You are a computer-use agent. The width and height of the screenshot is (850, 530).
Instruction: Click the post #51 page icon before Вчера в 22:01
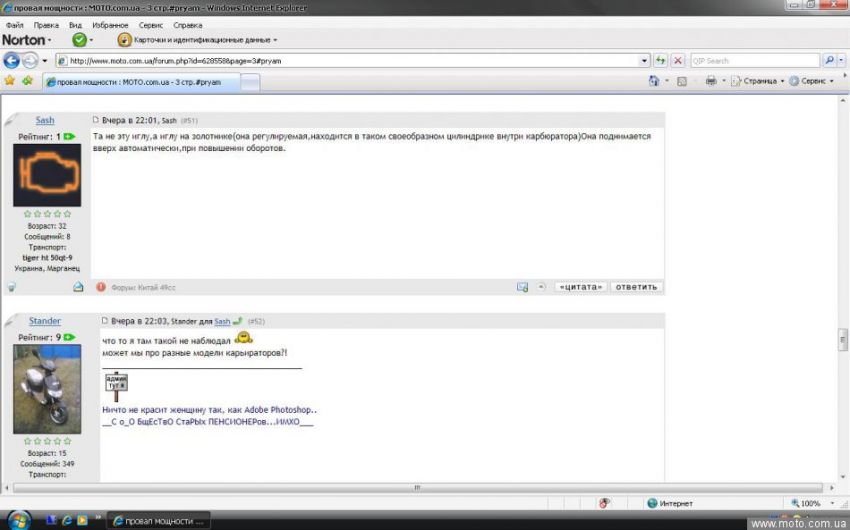pyautogui.click(x=96, y=120)
